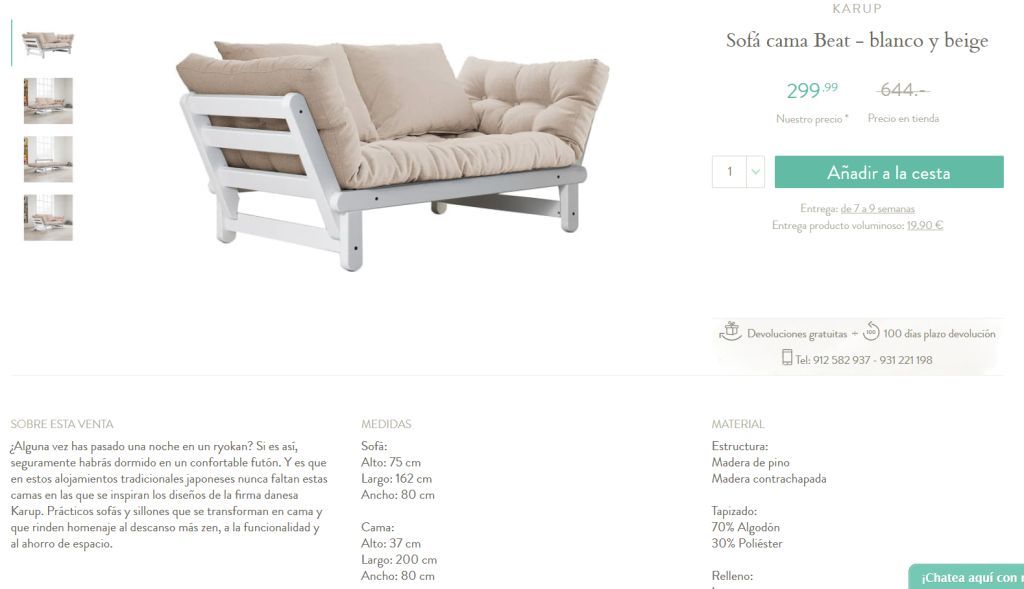Click the KARUP brand name
Viewport: 1024px width, 589px height.
pos(857,9)
